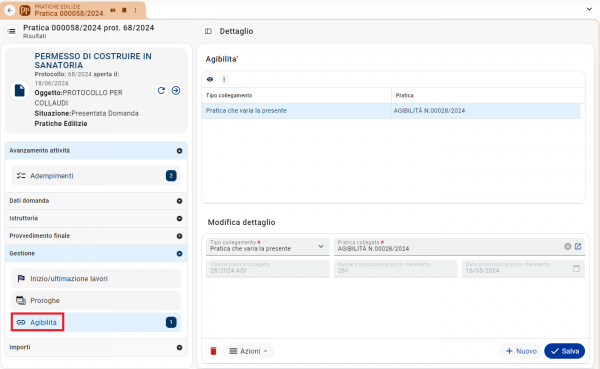Open the Adempimenti item
Viewport: 600px width, 369px height.
(x=96, y=176)
